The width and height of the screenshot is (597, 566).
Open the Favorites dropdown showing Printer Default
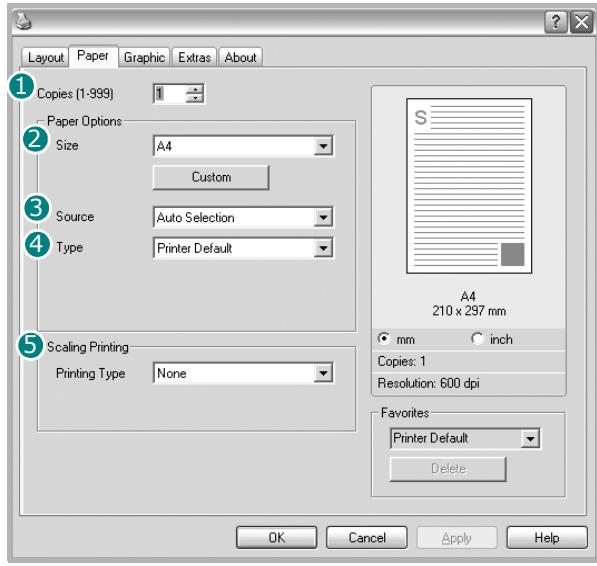[465, 438]
